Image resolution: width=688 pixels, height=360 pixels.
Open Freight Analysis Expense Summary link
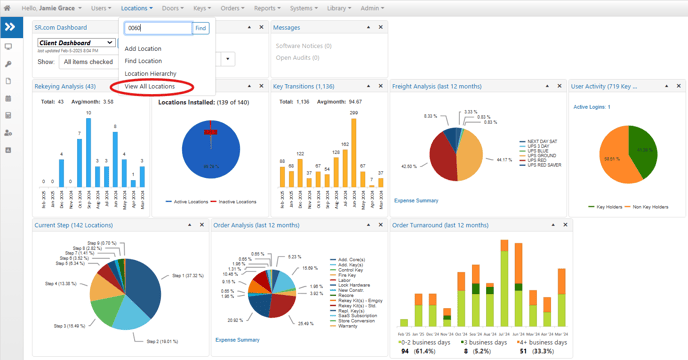pyautogui.click(x=416, y=201)
